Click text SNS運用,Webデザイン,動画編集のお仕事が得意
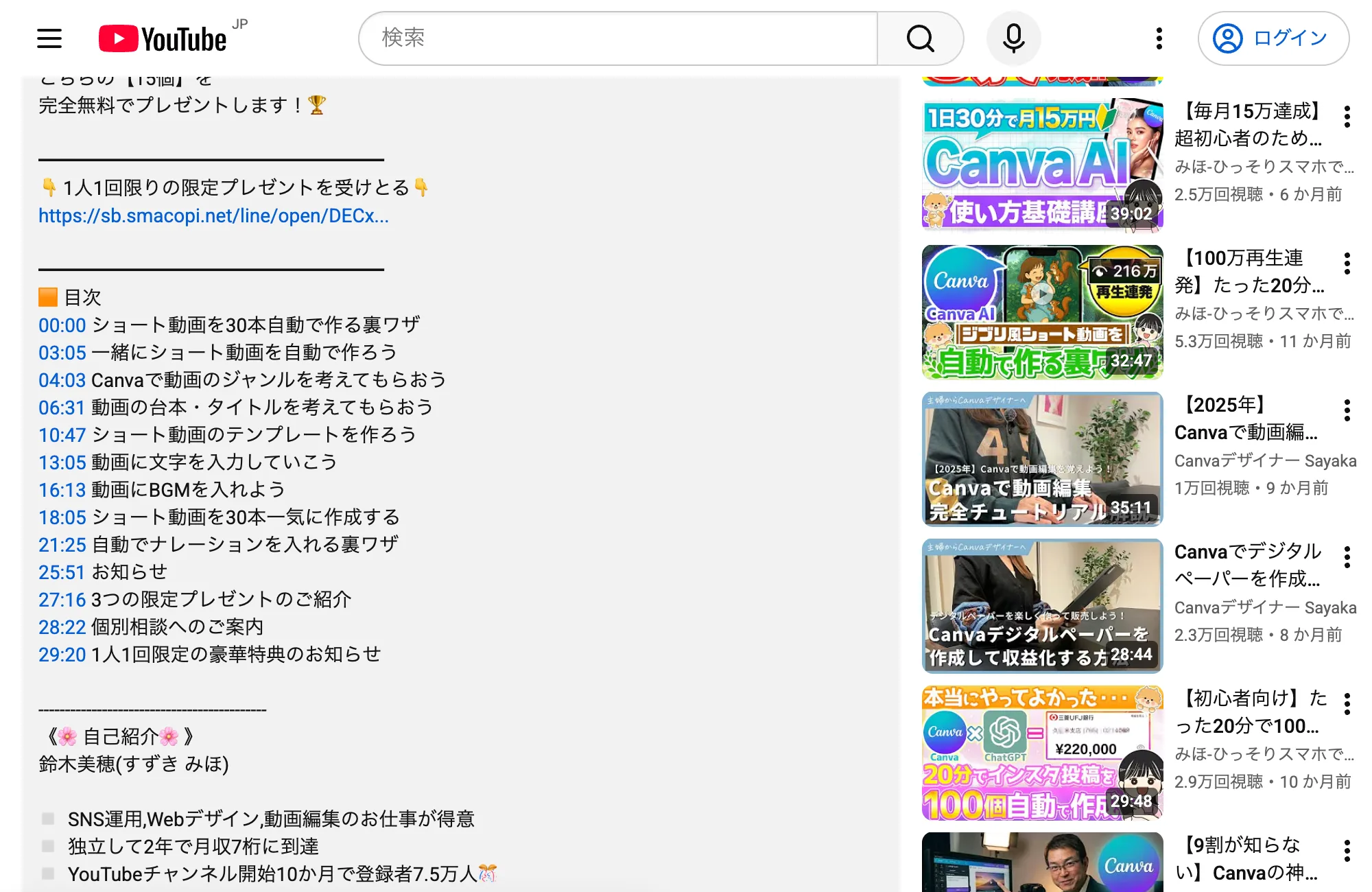Image resolution: width=1372 pixels, height=892 pixels. (271, 819)
